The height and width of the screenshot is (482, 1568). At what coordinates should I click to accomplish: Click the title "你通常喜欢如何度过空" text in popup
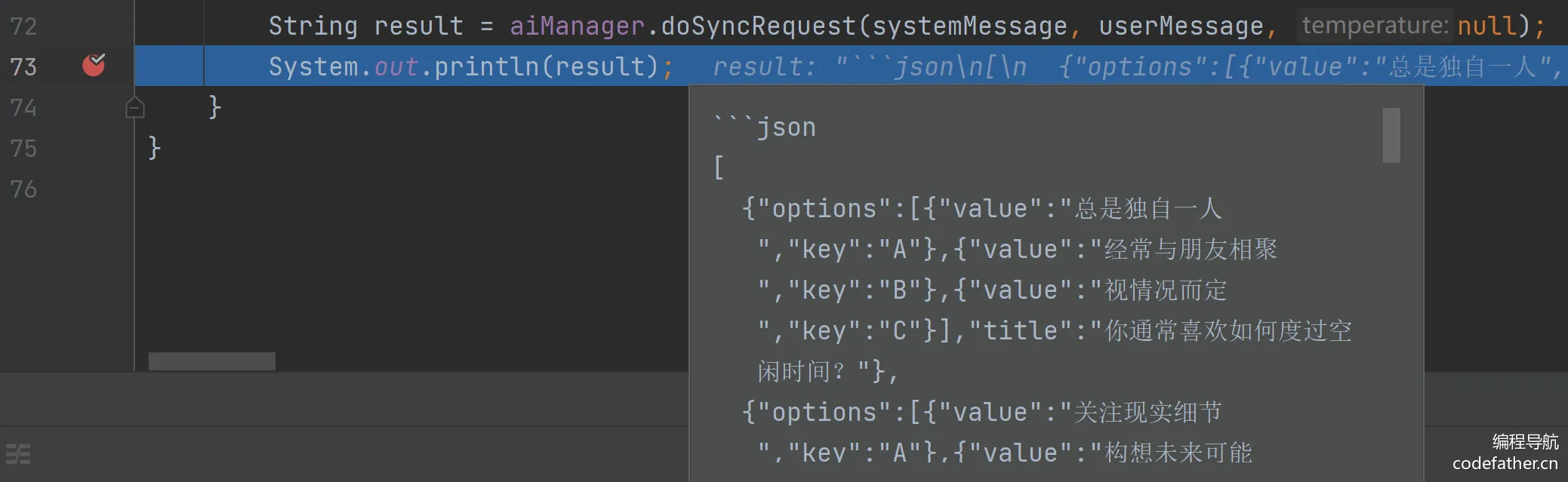click(1228, 330)
